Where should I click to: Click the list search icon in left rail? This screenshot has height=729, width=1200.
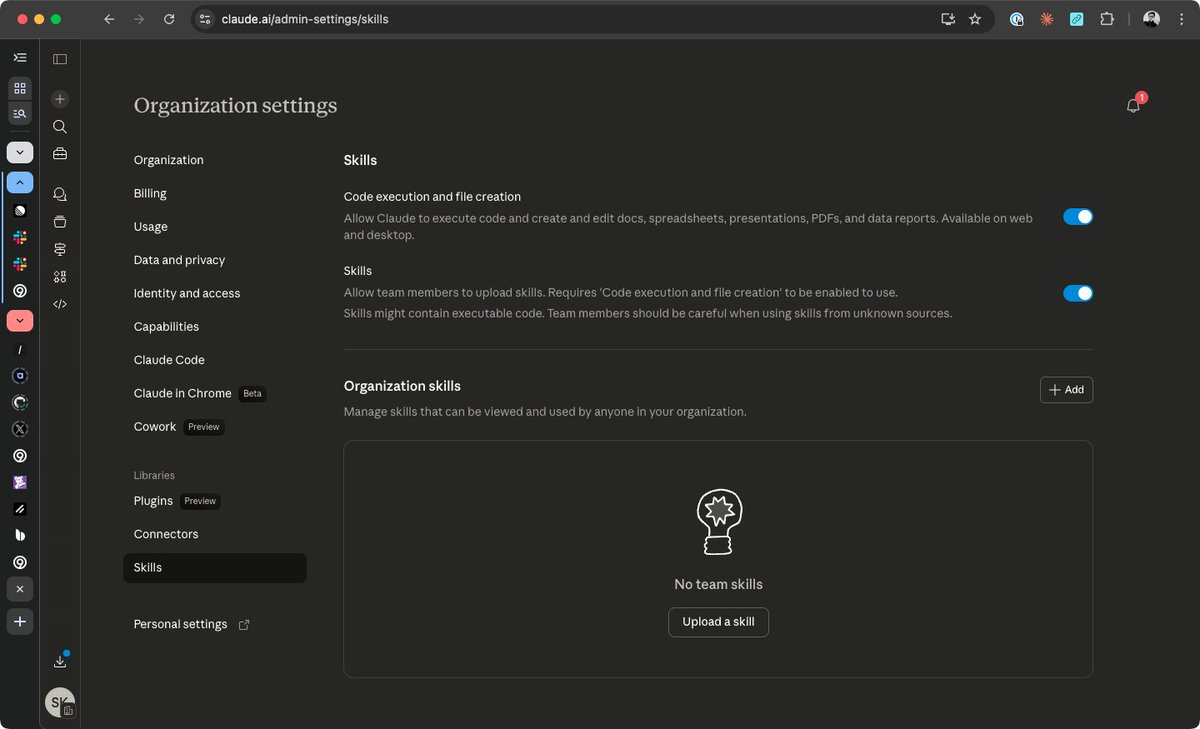coord(20,113)
